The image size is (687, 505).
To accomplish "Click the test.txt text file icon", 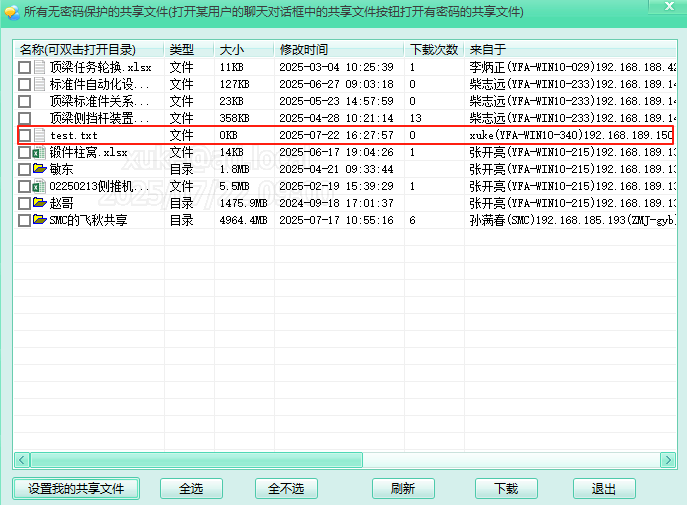I will coord(40,135).
